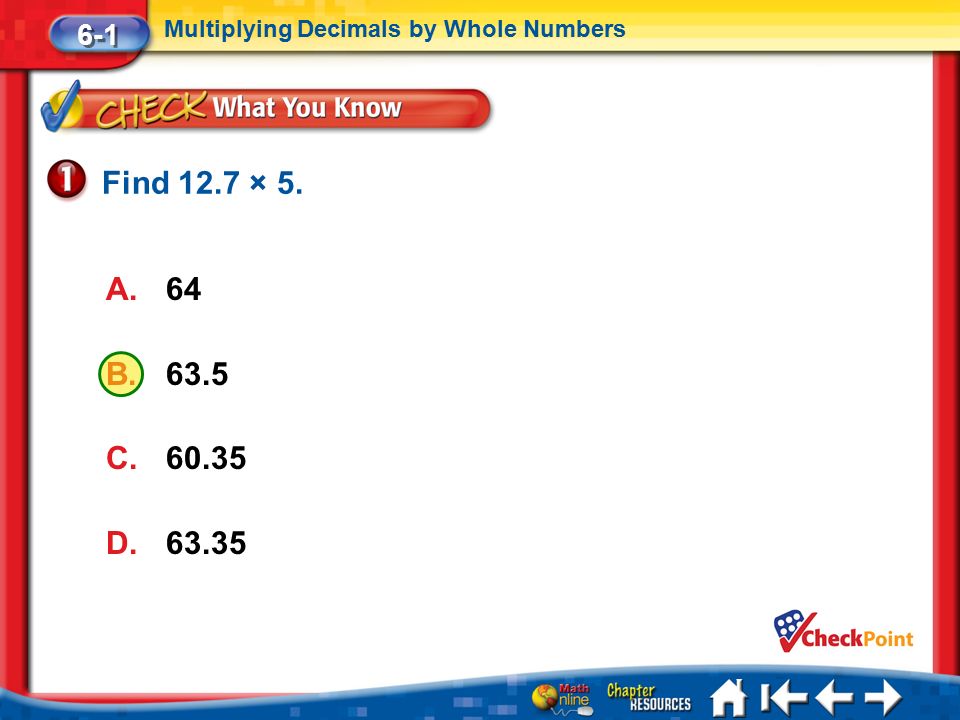Image resolution: width=960 pixels, height=720 pixels.
Task: Open Chapter Resources button
Action: click(649, 698)
